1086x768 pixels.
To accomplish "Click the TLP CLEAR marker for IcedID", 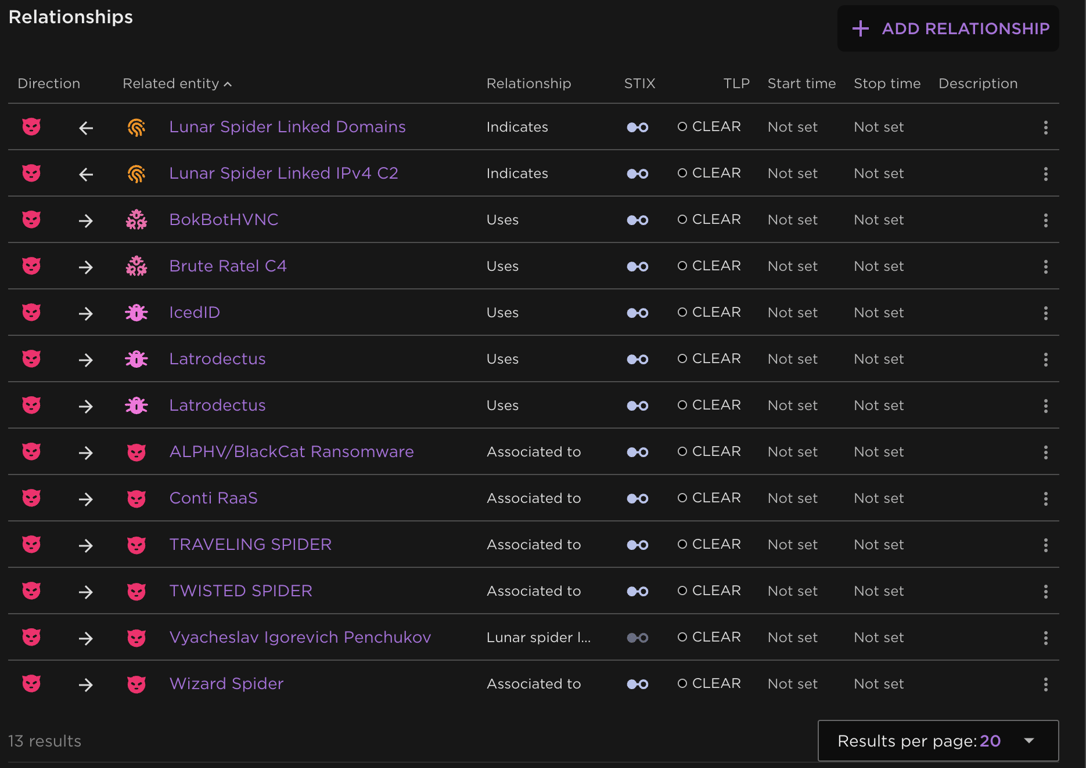I will 709,313.
